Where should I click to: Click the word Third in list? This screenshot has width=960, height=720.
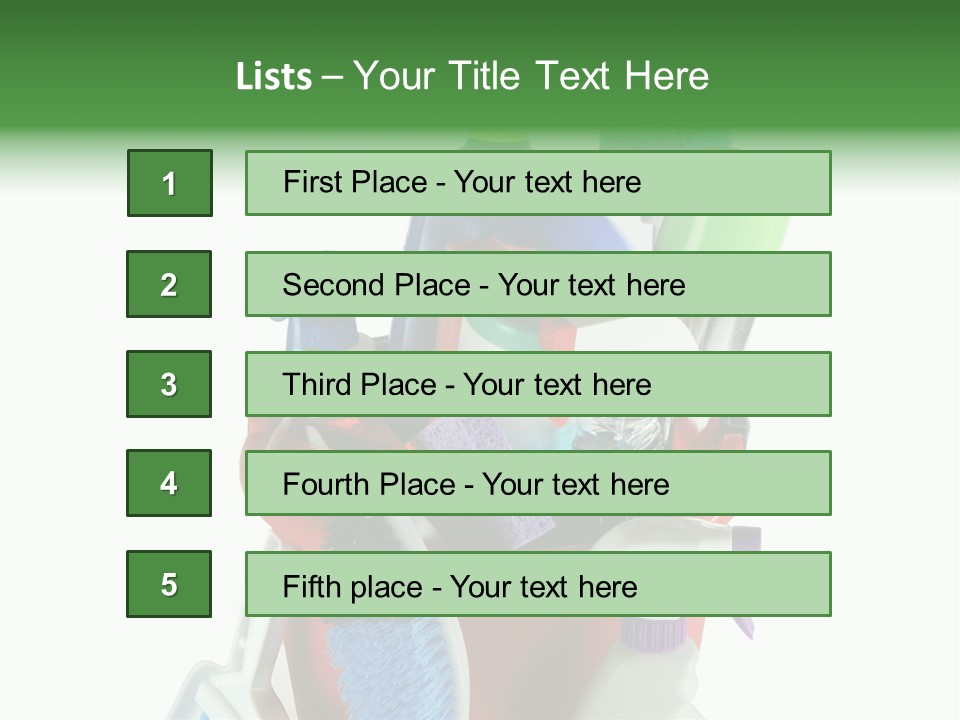click(316, 385)
